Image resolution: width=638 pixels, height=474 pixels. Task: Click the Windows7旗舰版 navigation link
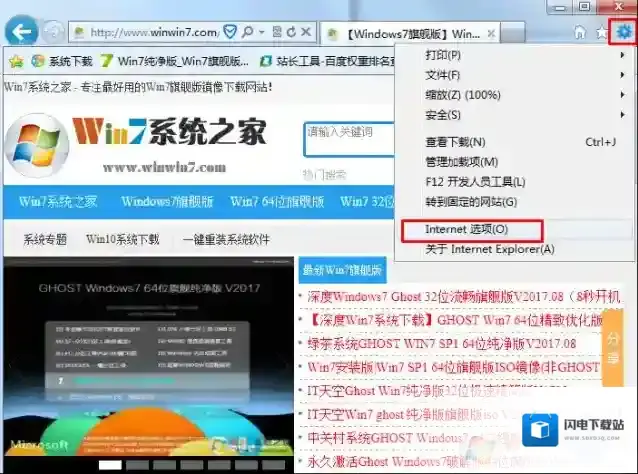[x=167, y=201]
